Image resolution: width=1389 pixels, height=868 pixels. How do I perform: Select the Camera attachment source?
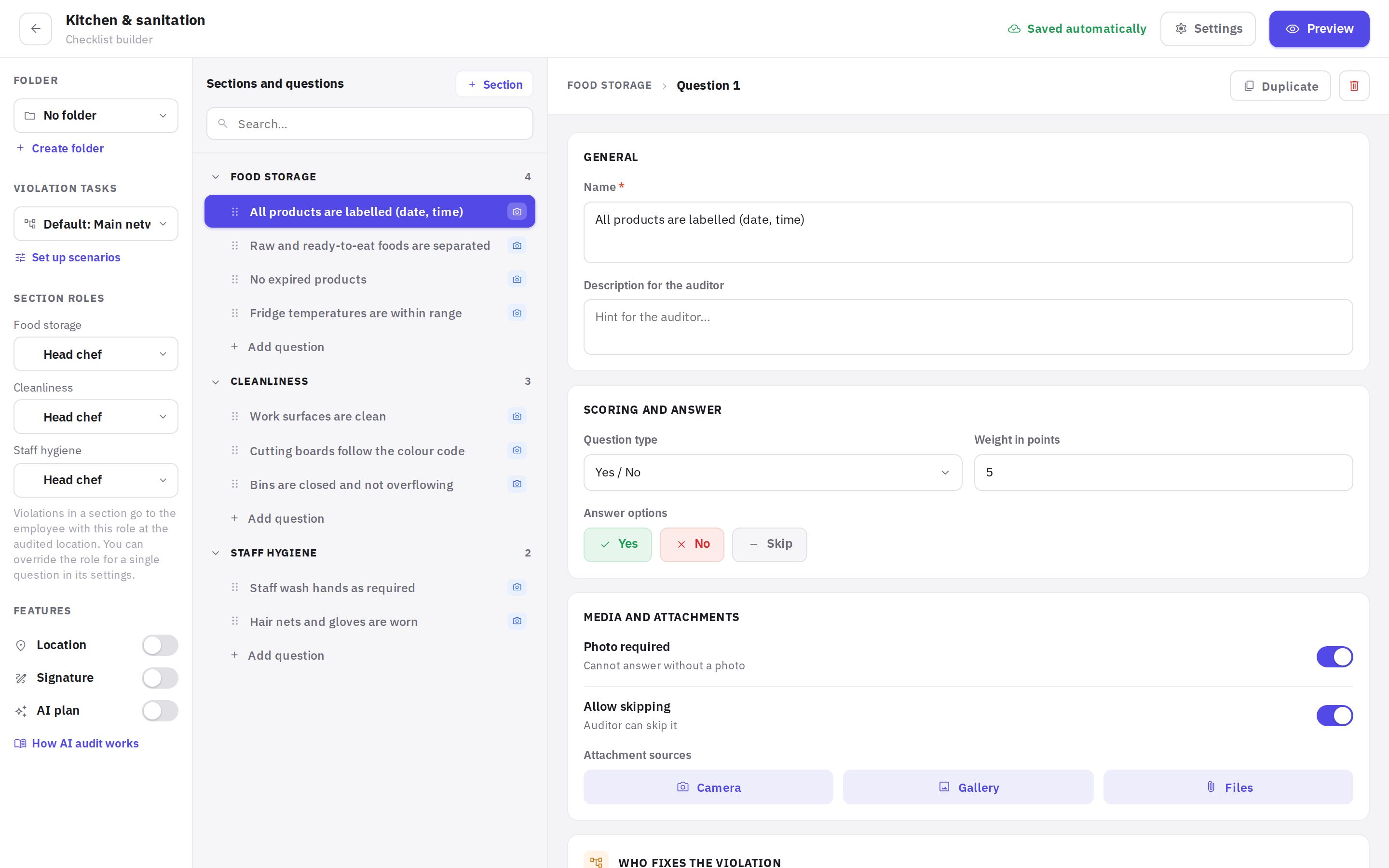point(708,787)
